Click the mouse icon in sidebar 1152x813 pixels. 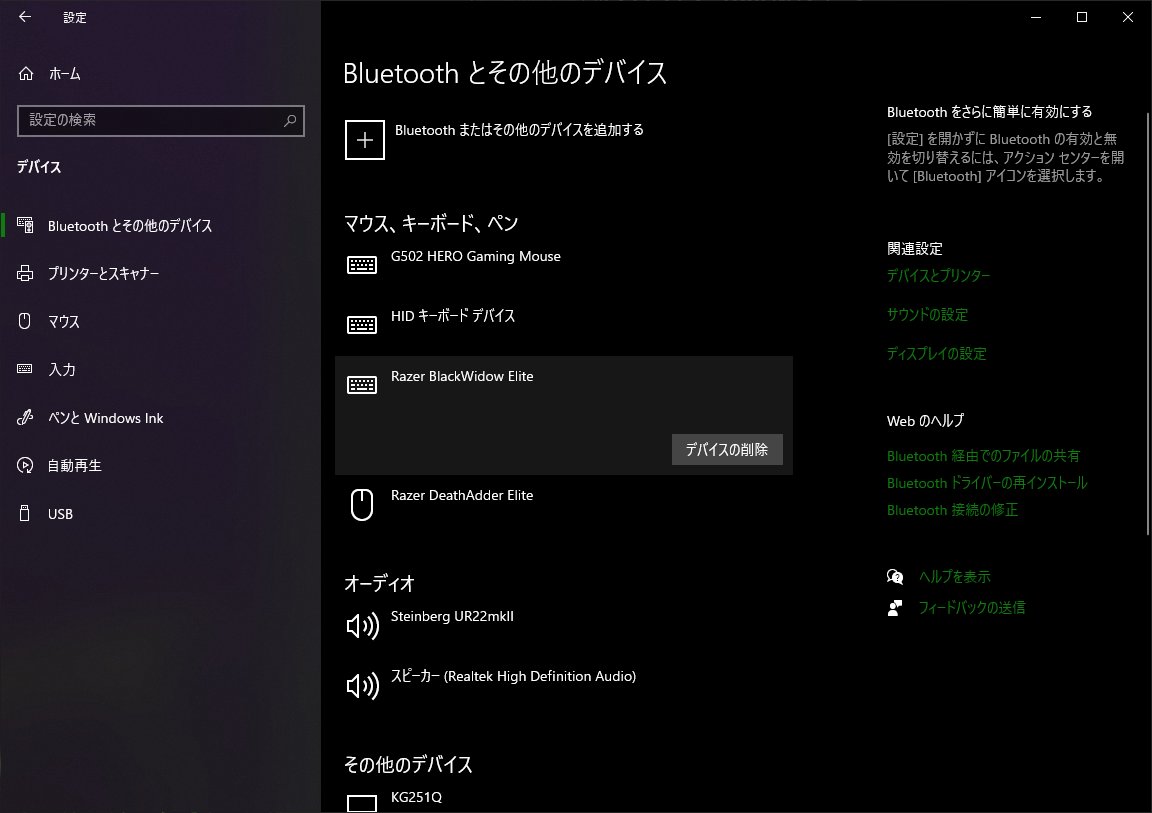click(25, 321)
